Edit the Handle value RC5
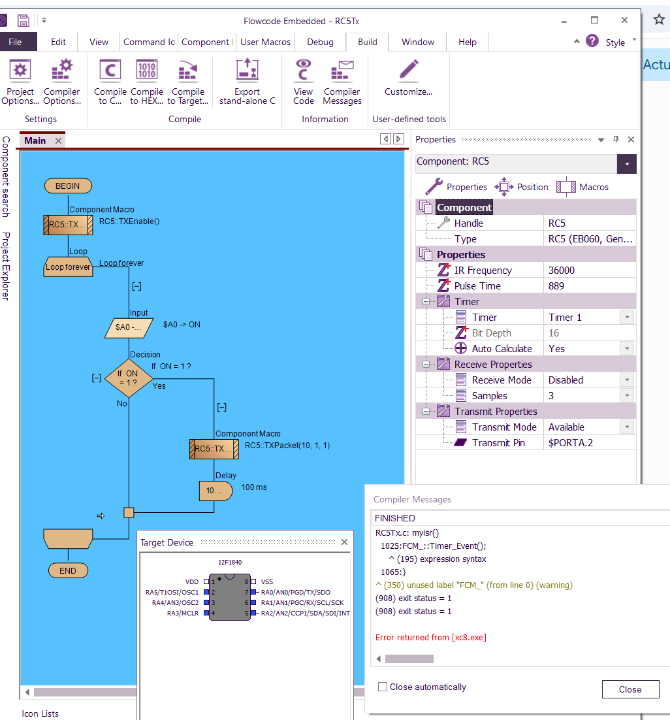Image resolution: width=670 pixels, height=720 pixels. point(590,223)
